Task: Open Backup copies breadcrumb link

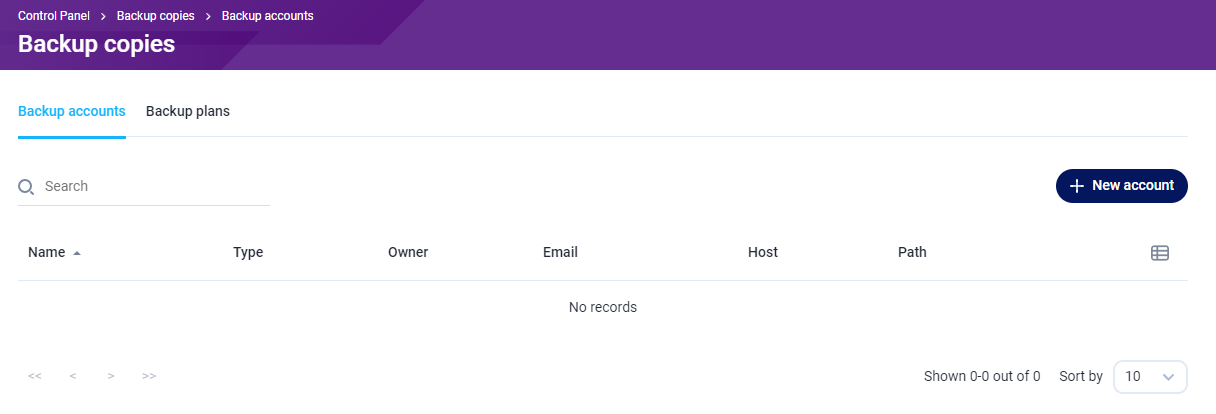Action: coord(156,16)
